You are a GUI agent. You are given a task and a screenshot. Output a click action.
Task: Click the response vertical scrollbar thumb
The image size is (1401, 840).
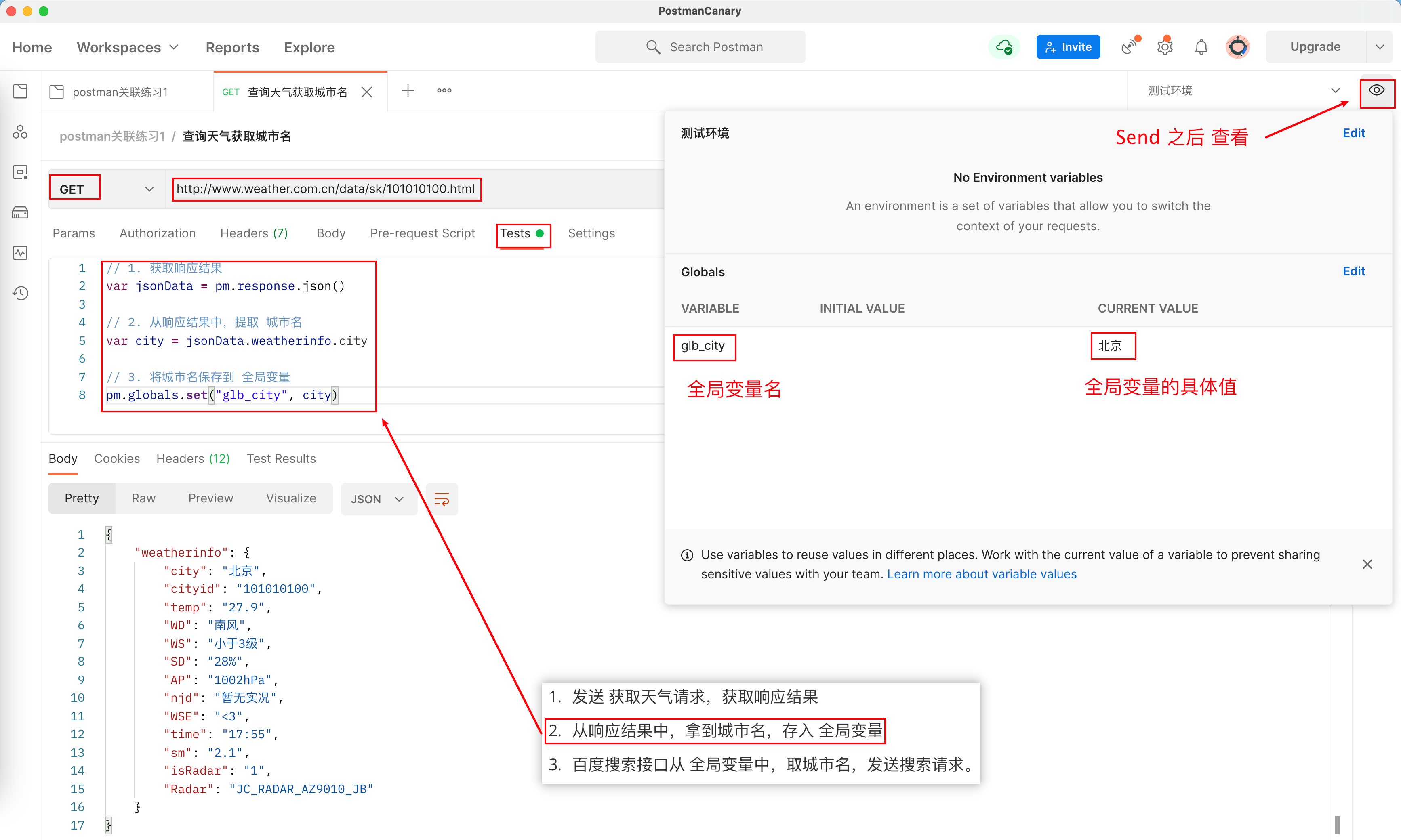coord(1338,825)
